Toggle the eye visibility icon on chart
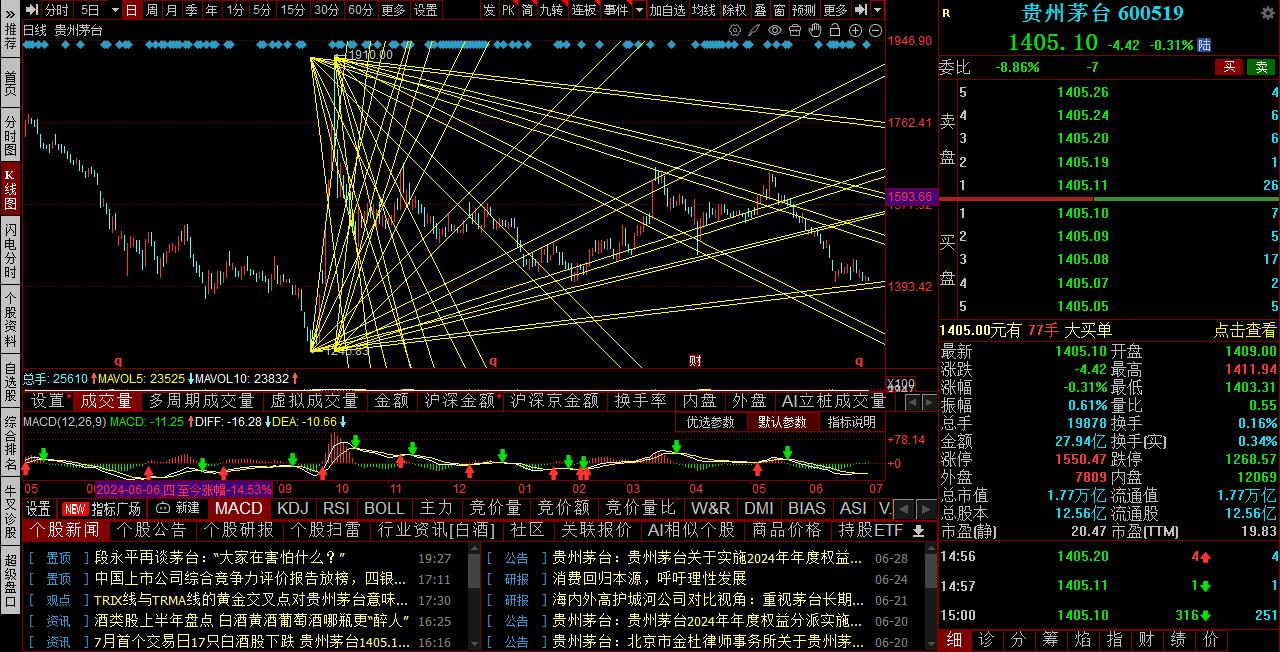 pos(775,30)
